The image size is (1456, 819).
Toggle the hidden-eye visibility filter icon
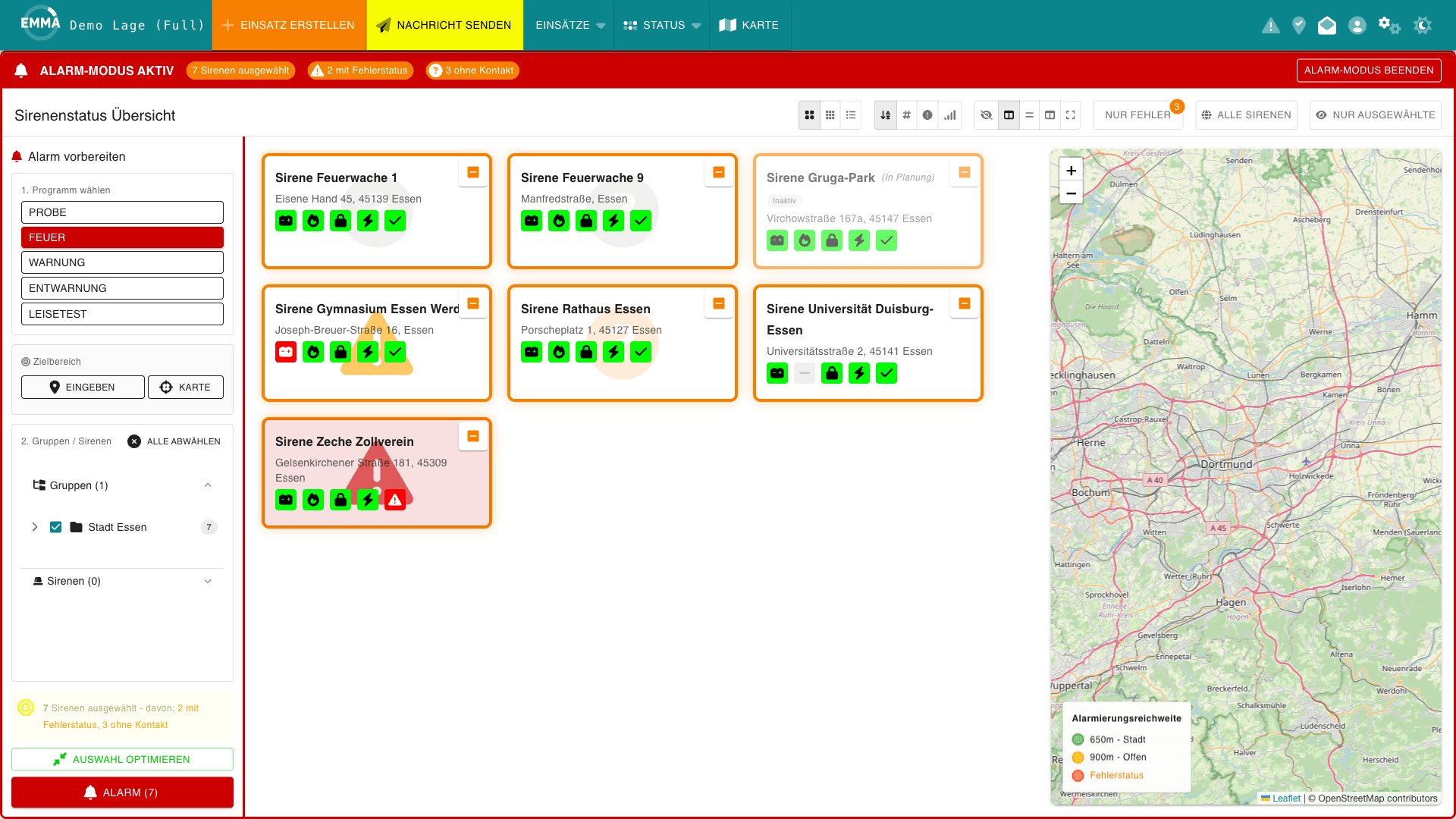[x=986, y=115]
